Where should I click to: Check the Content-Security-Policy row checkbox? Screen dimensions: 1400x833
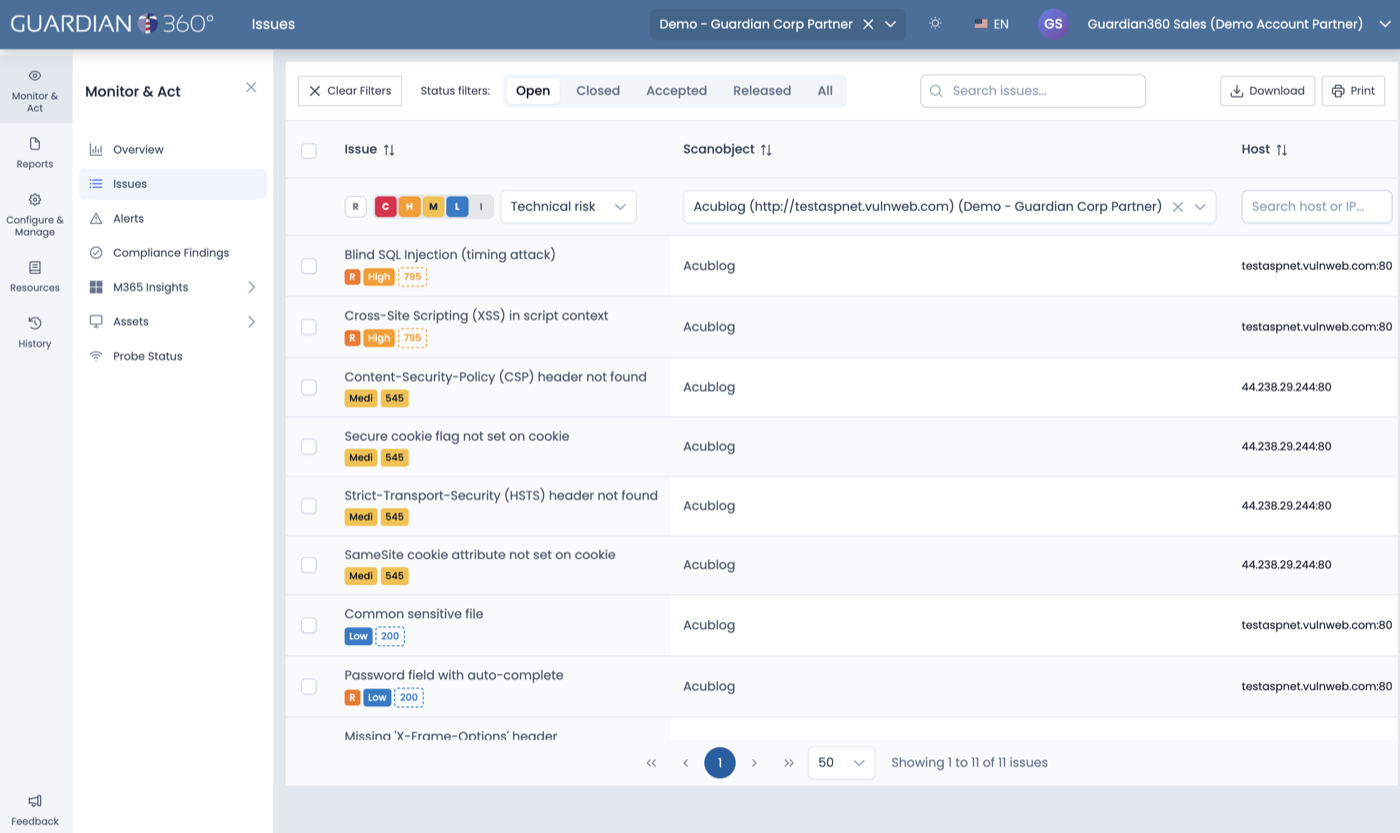click(309, 387)
